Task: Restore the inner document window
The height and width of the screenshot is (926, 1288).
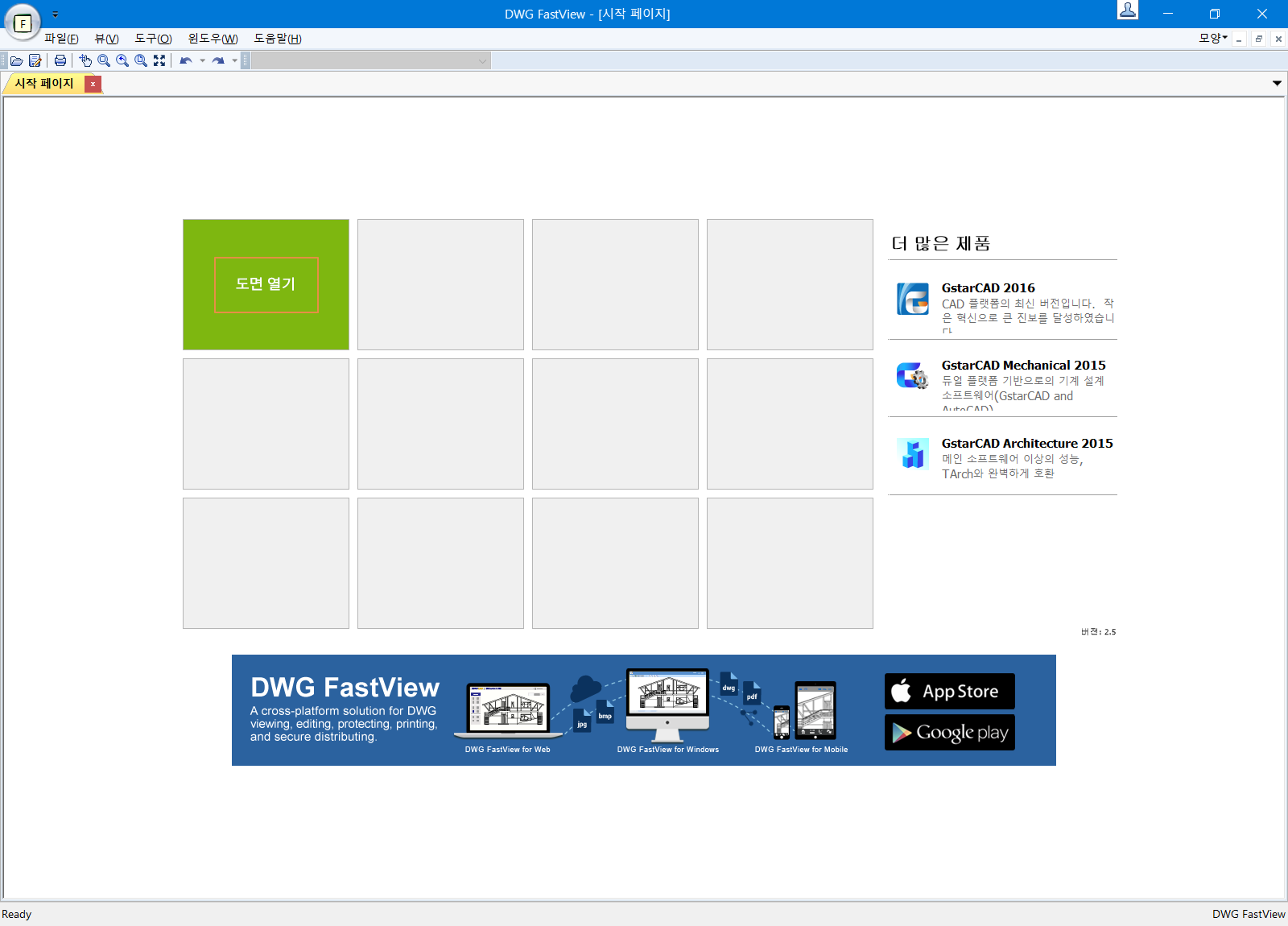Action: (x=1259, y=39)
